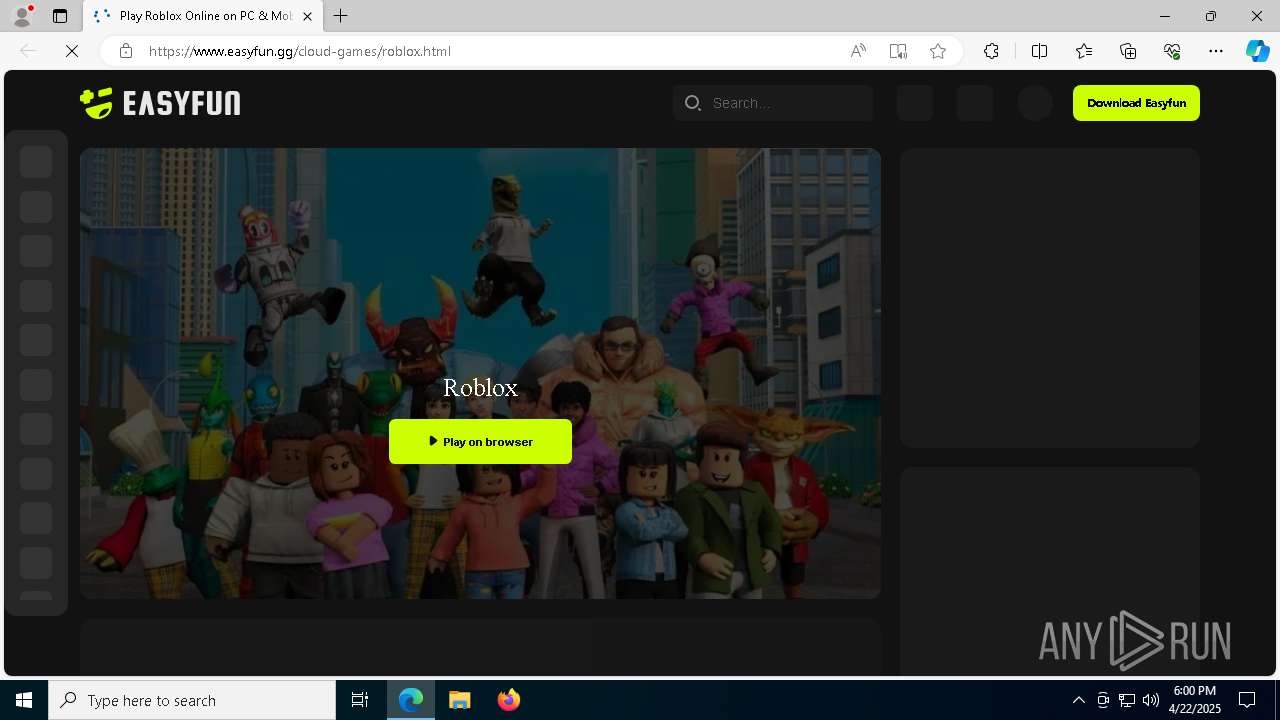Screen dimensions: 1280x720
Task: Click Microsoft Edge taskbar icon
Action: pos(411,700)
